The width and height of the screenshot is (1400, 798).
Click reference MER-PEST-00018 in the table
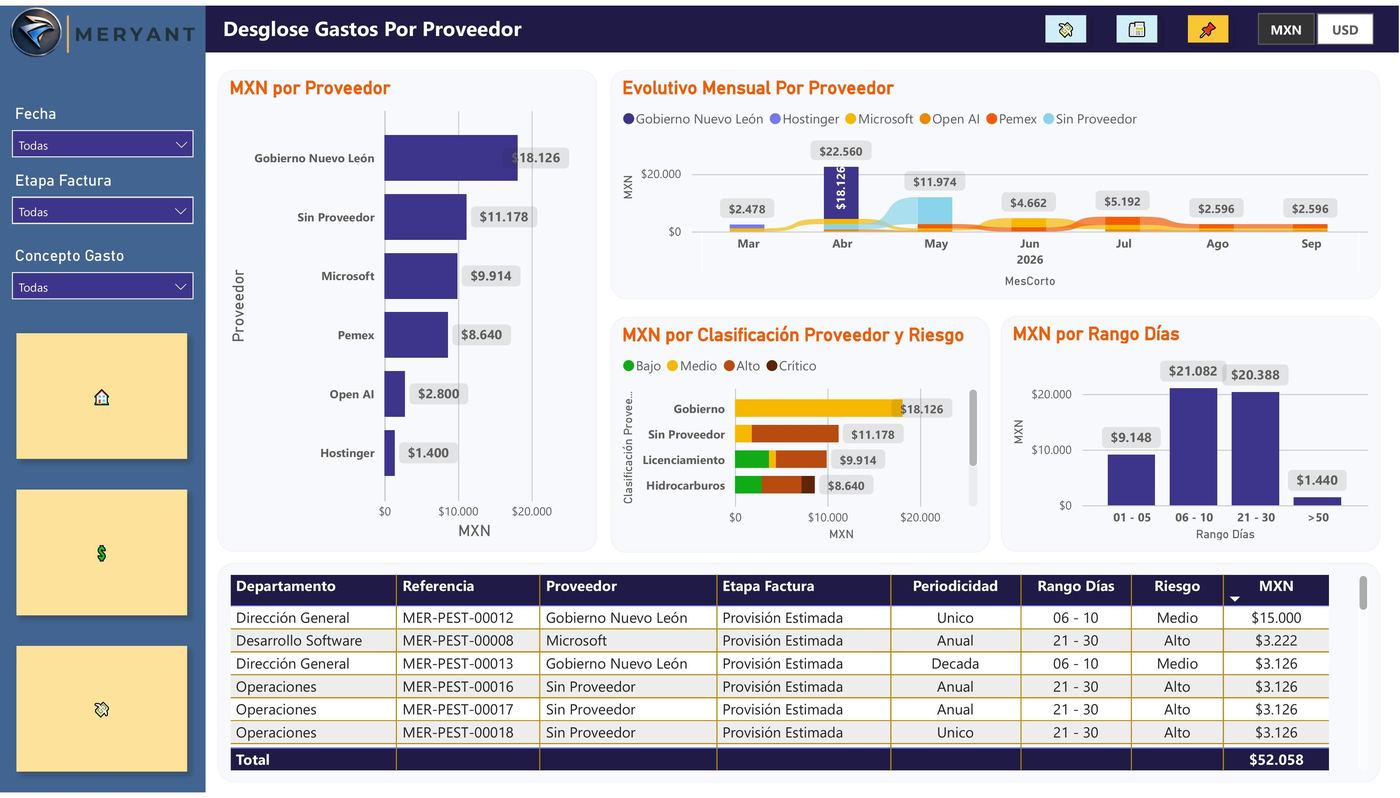click(x=458, y=733)
